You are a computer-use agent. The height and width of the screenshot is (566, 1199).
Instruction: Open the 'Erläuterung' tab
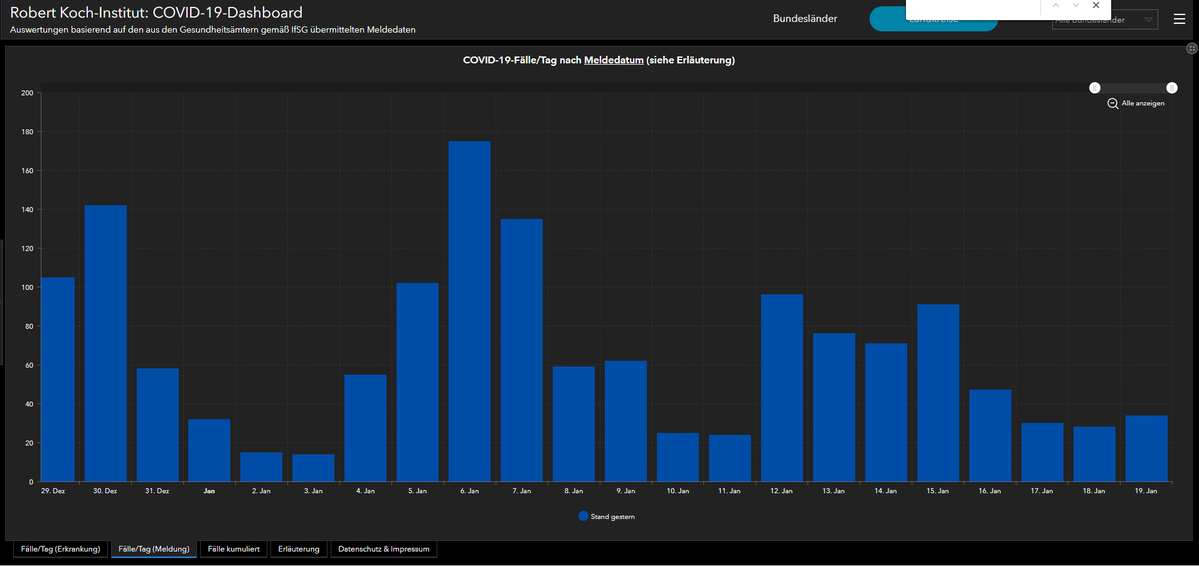click(299, 549)
